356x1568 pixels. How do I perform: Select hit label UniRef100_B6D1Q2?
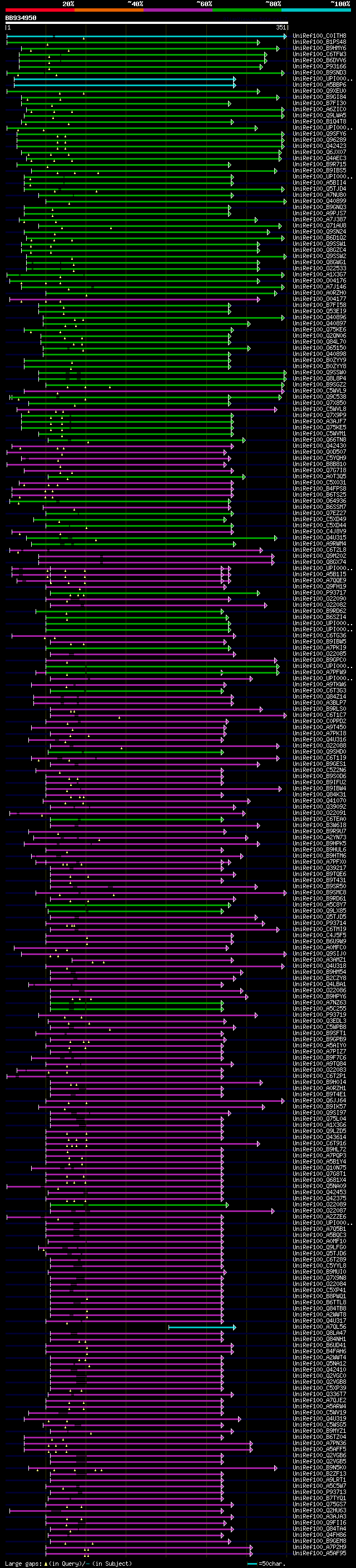coord(319,238)
